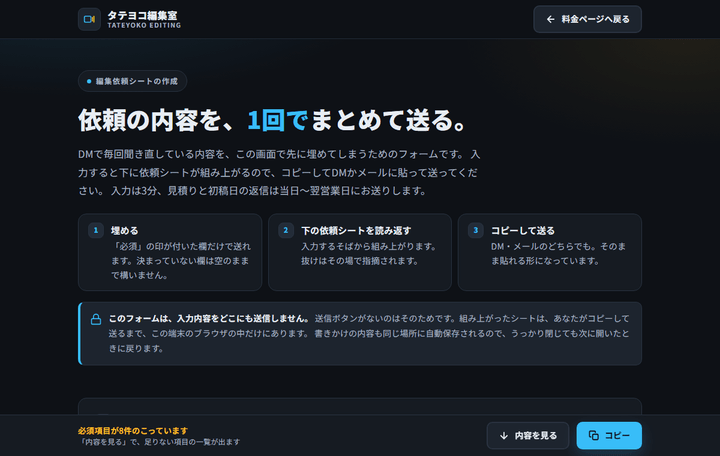
Task: Click bold text このフォームは、入力内容をどこにも送信しません。
Action: point(209,318)
